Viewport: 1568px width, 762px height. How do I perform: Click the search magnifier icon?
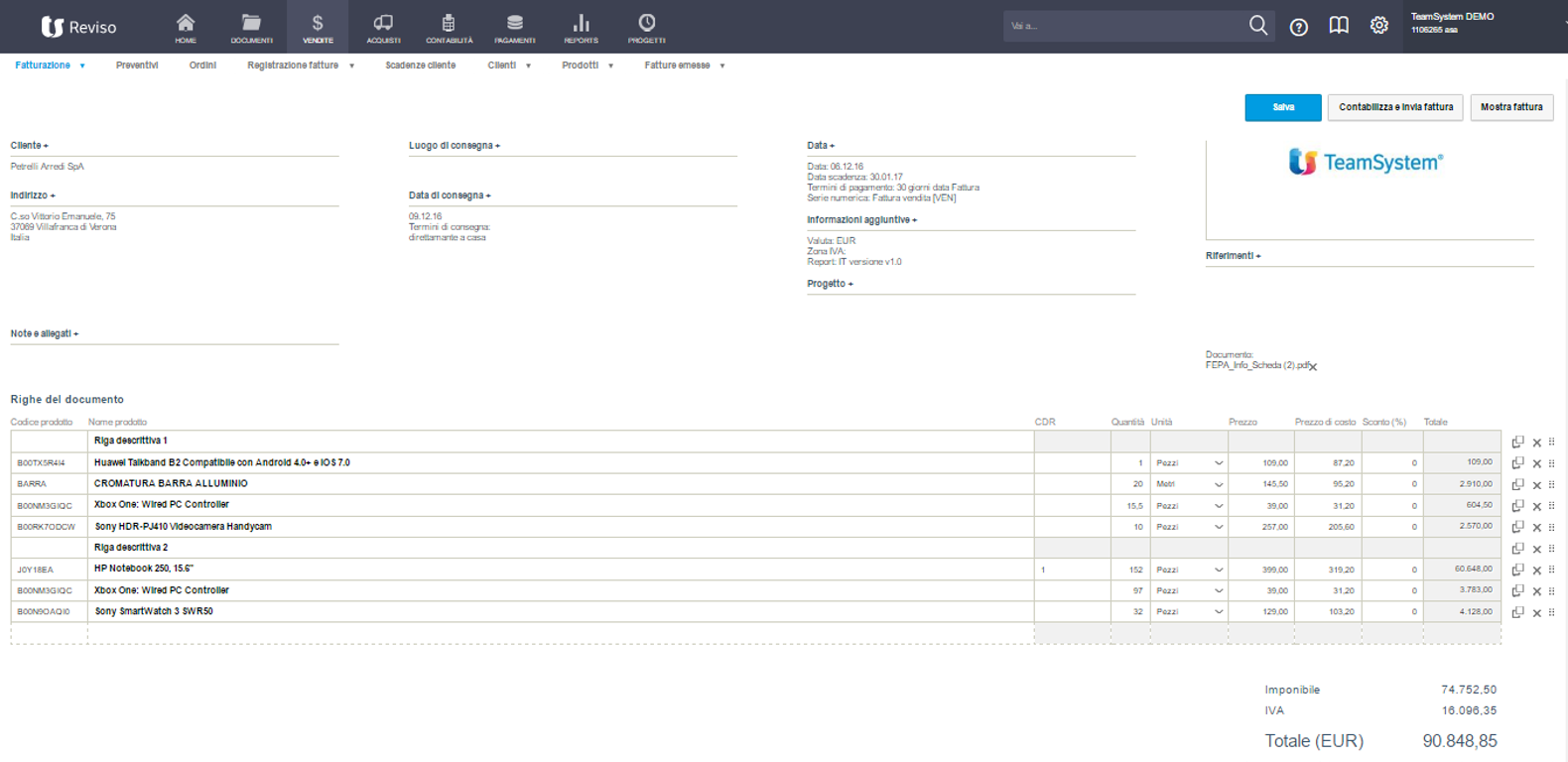1257,26
